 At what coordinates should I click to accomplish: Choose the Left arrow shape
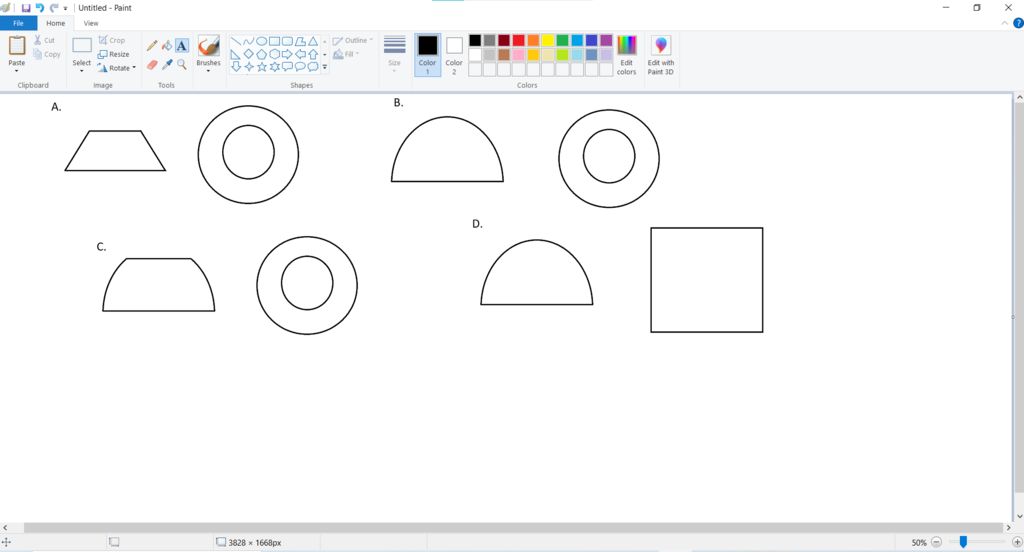click(x=300, y=54)
